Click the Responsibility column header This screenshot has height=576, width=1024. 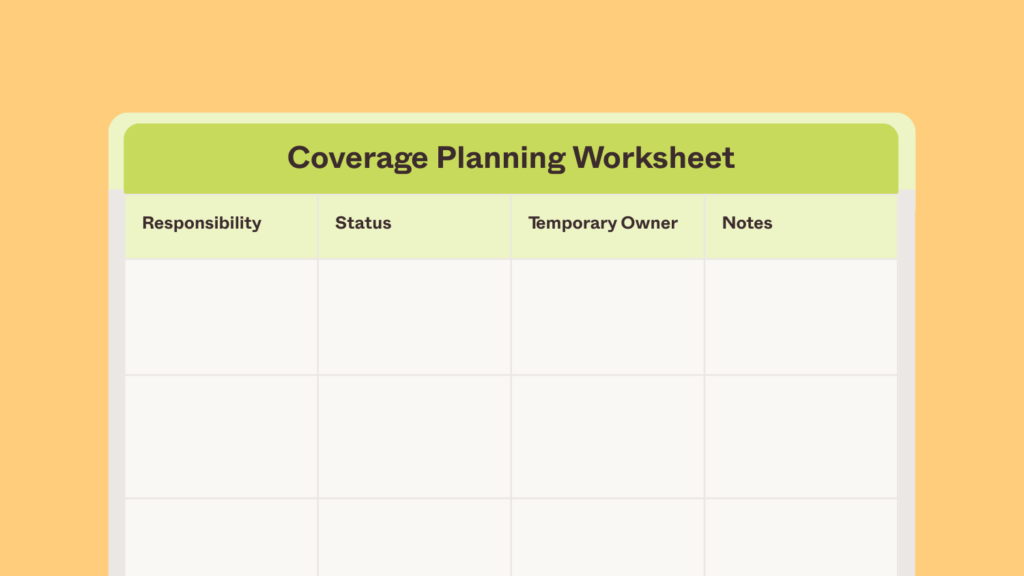click(201, 223)
